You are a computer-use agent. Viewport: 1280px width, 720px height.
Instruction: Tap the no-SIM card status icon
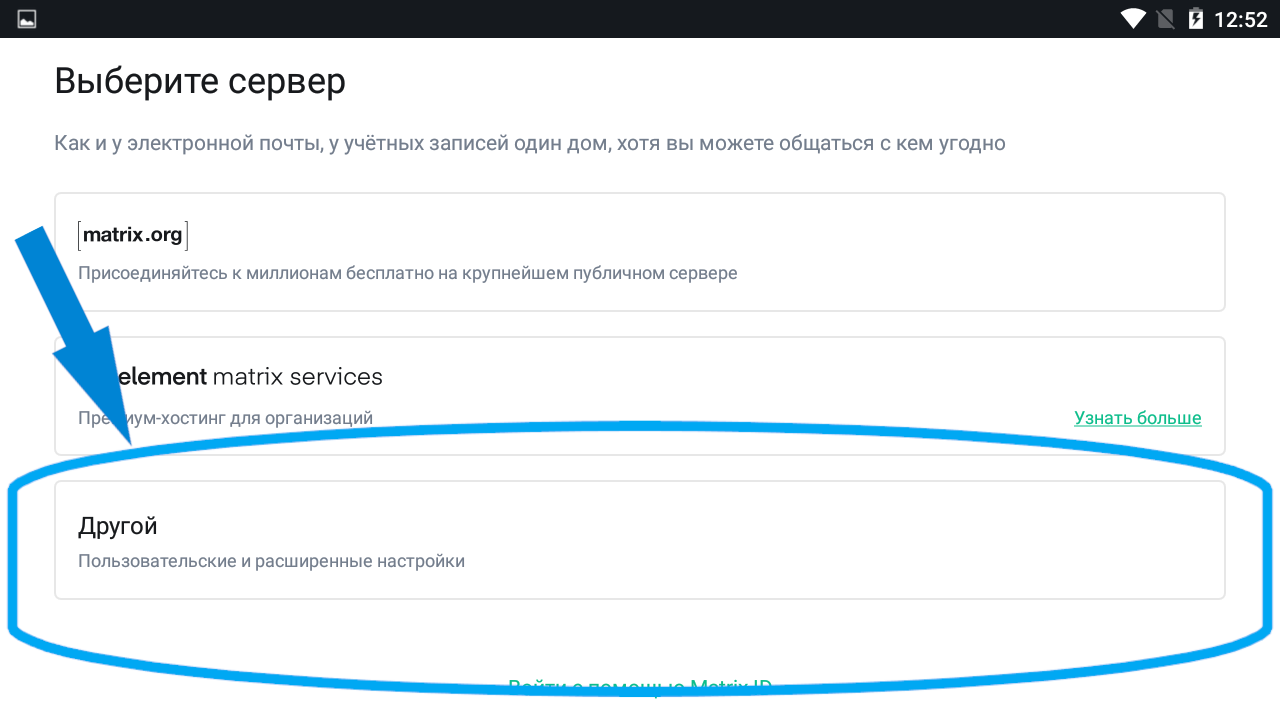[x=1164, y=19]
